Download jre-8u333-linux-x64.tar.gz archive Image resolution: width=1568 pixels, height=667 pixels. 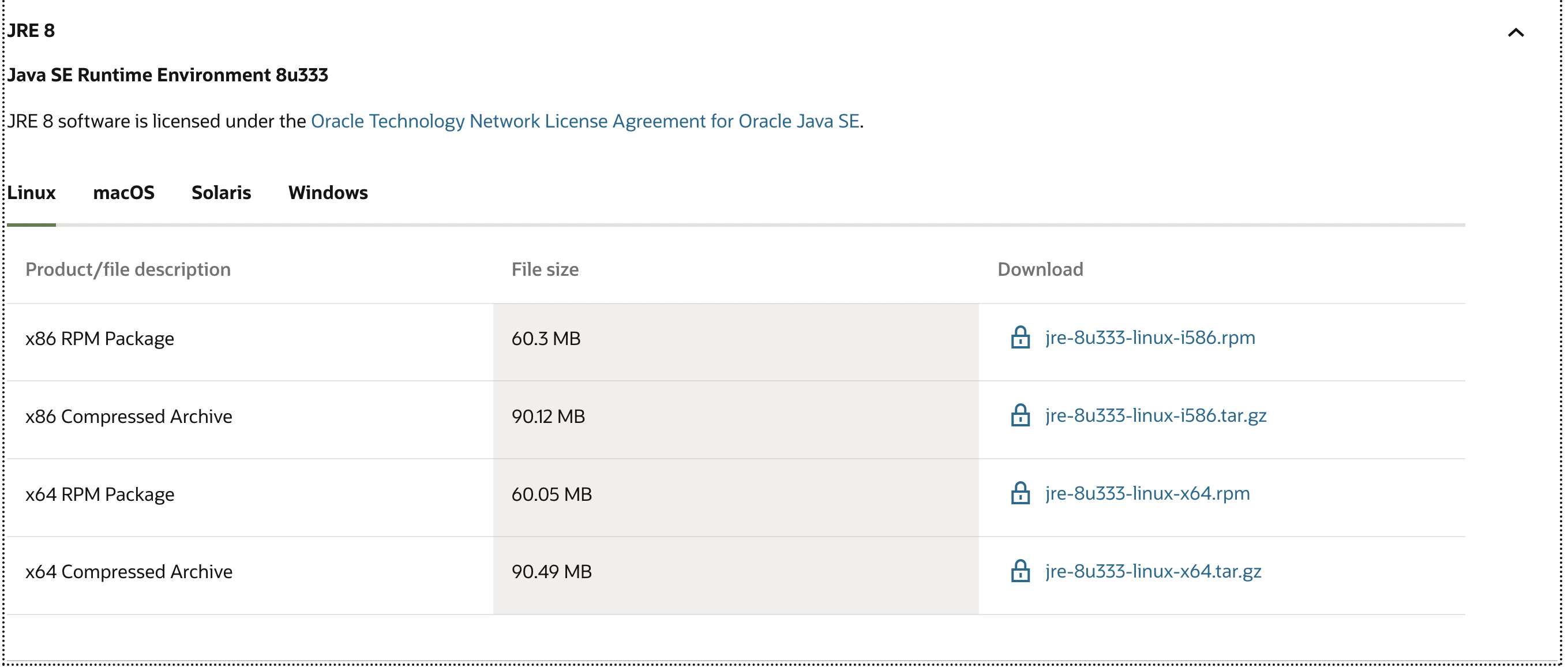tap(1153, 571)
